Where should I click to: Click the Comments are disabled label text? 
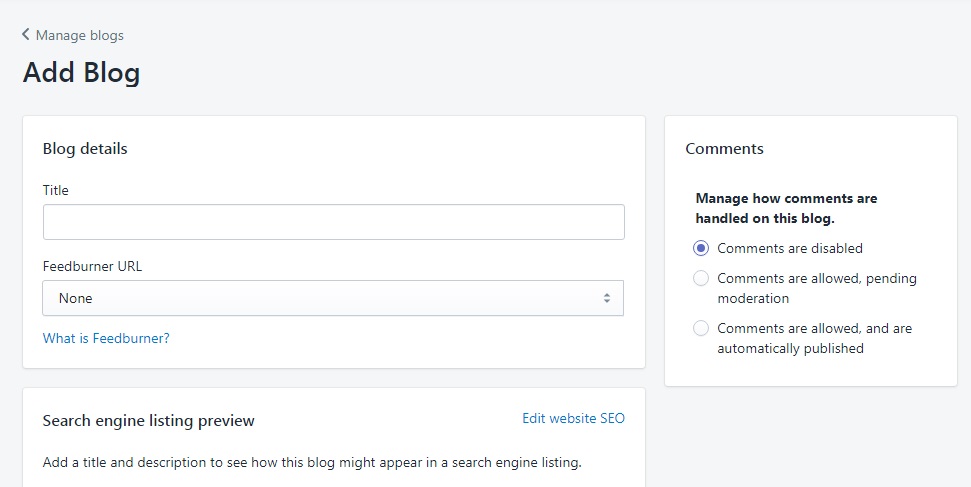point(790,248)
